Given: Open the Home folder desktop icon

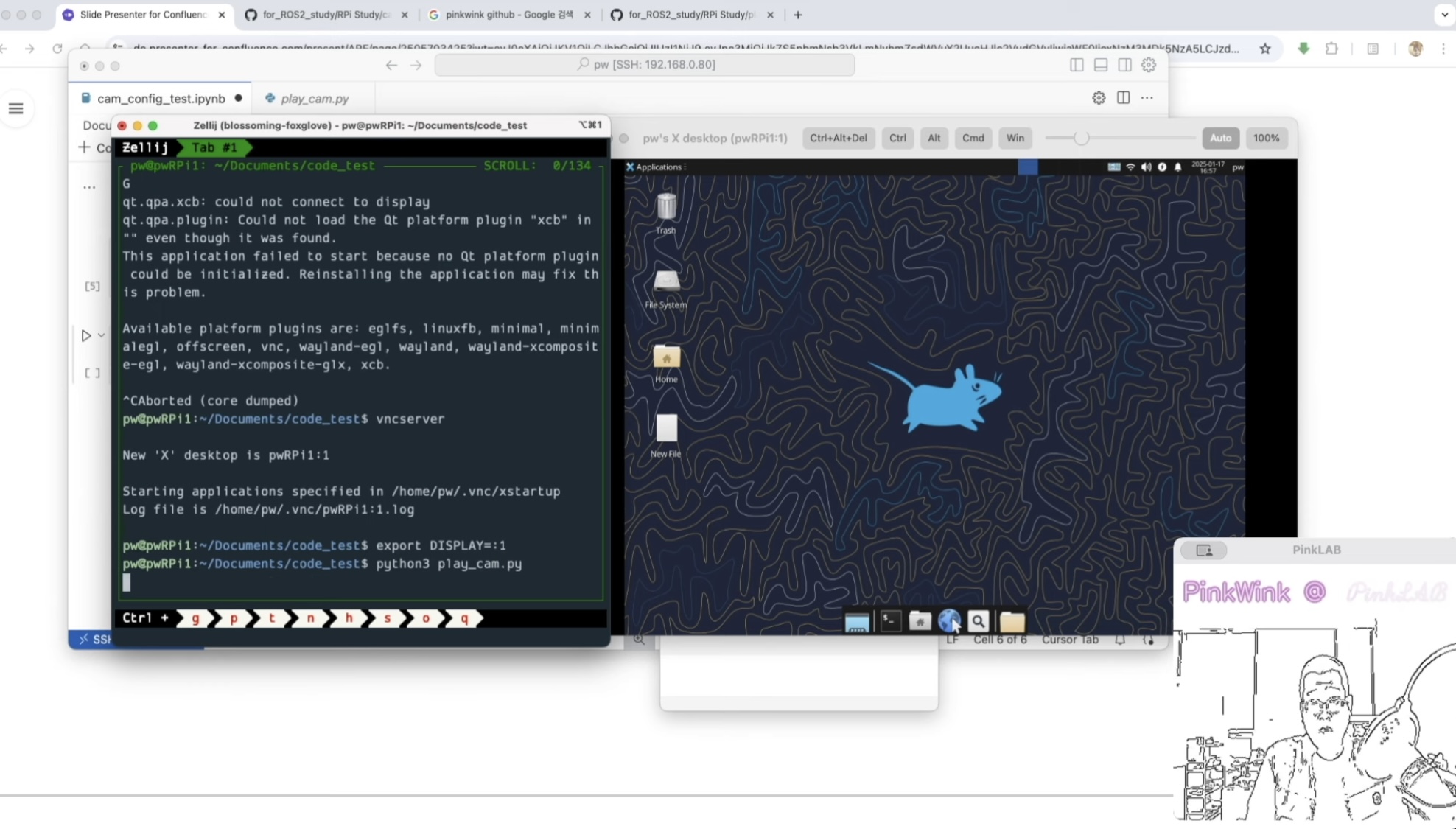Looking at the screenshot, I should (x=666, y=359).
